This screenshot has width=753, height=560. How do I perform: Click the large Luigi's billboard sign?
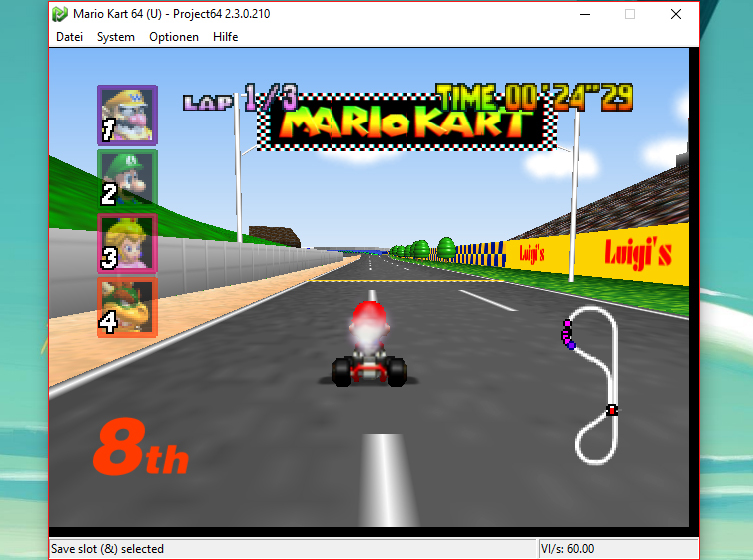[638, 254]
